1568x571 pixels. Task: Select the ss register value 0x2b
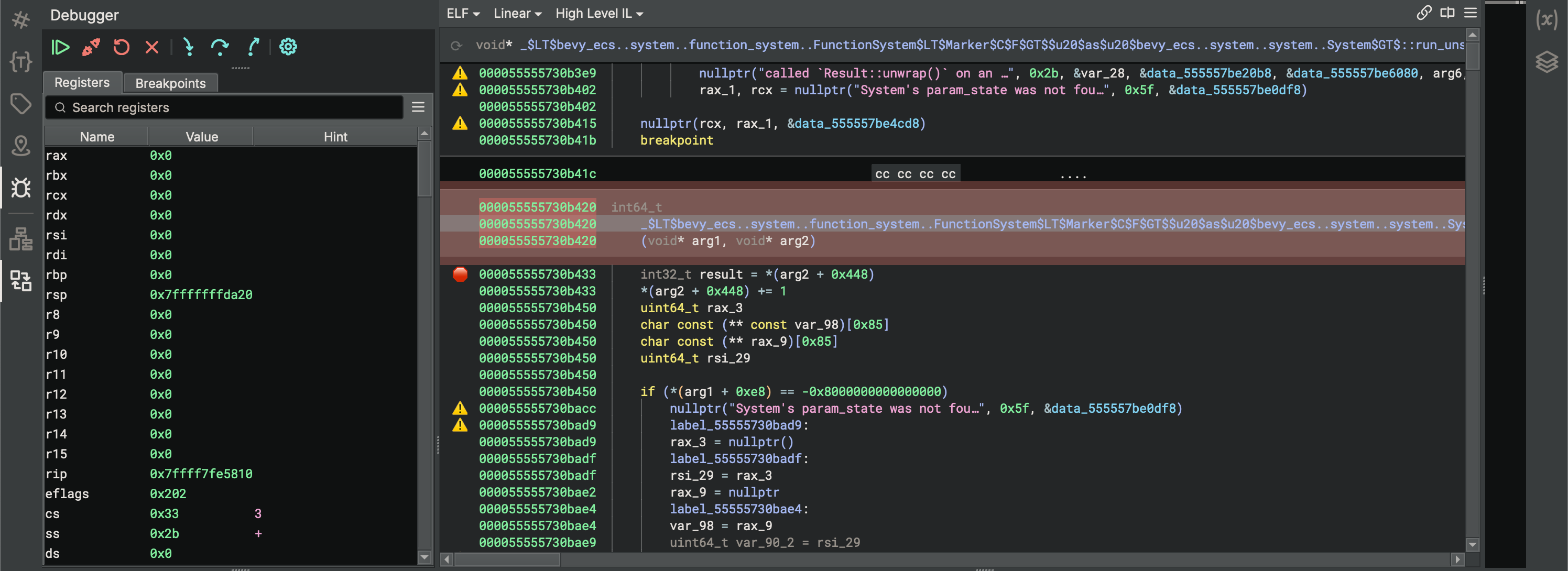(165, 534)
